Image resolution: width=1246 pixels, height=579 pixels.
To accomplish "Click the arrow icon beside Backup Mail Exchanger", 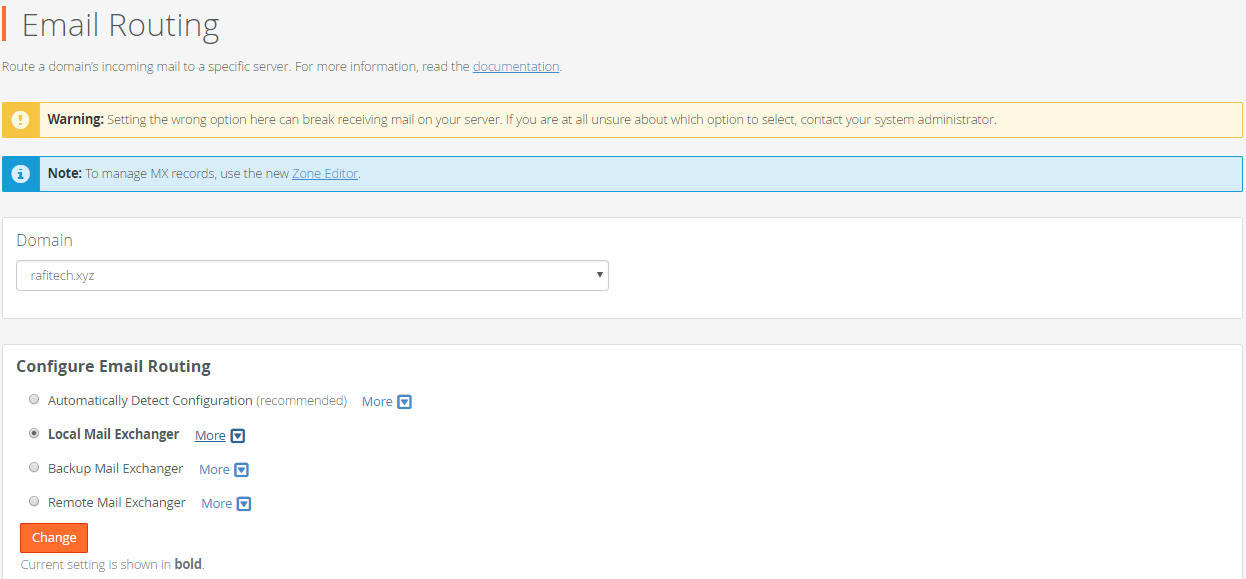I will point(241,470).
